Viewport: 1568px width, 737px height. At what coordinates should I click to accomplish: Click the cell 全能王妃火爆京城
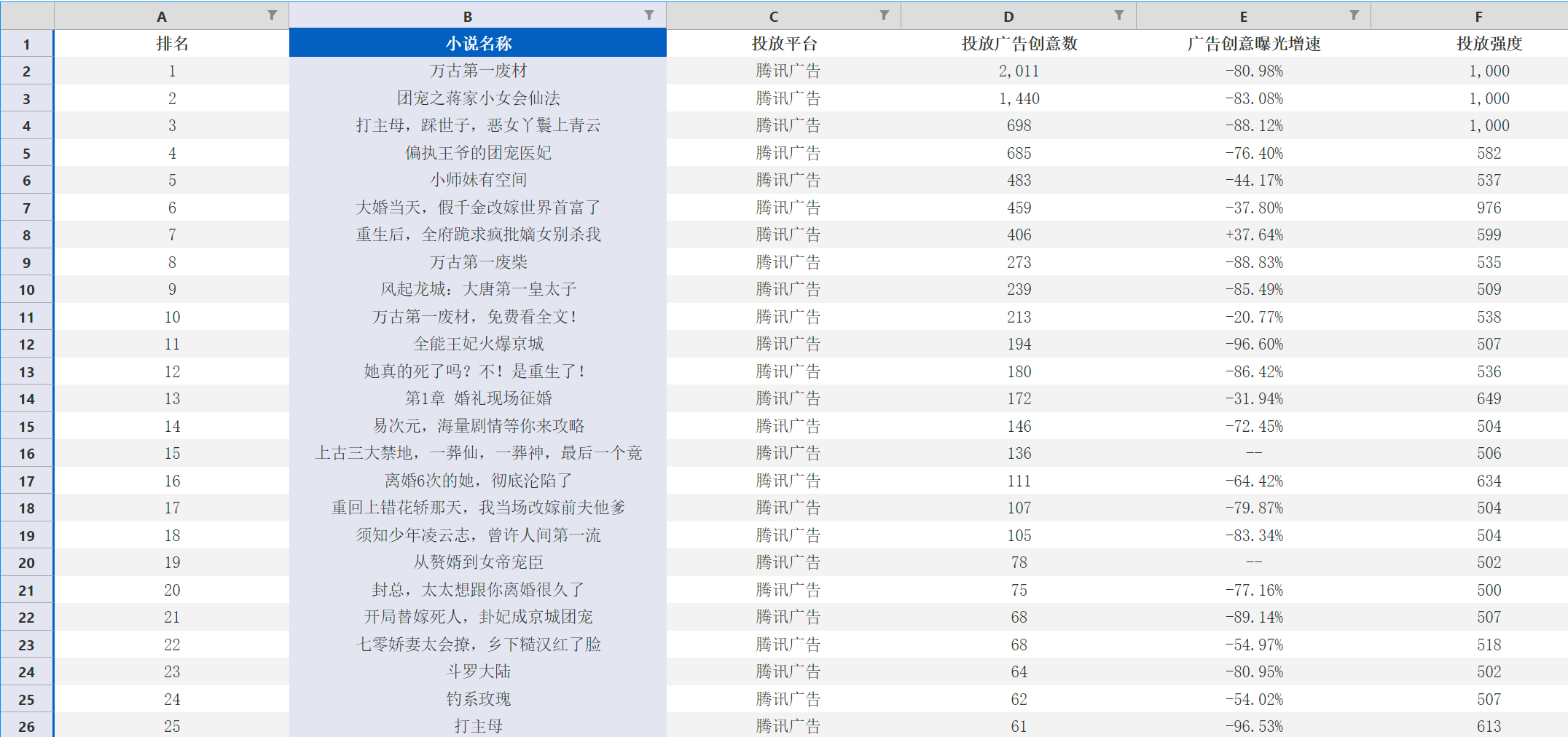click(478, 344)
